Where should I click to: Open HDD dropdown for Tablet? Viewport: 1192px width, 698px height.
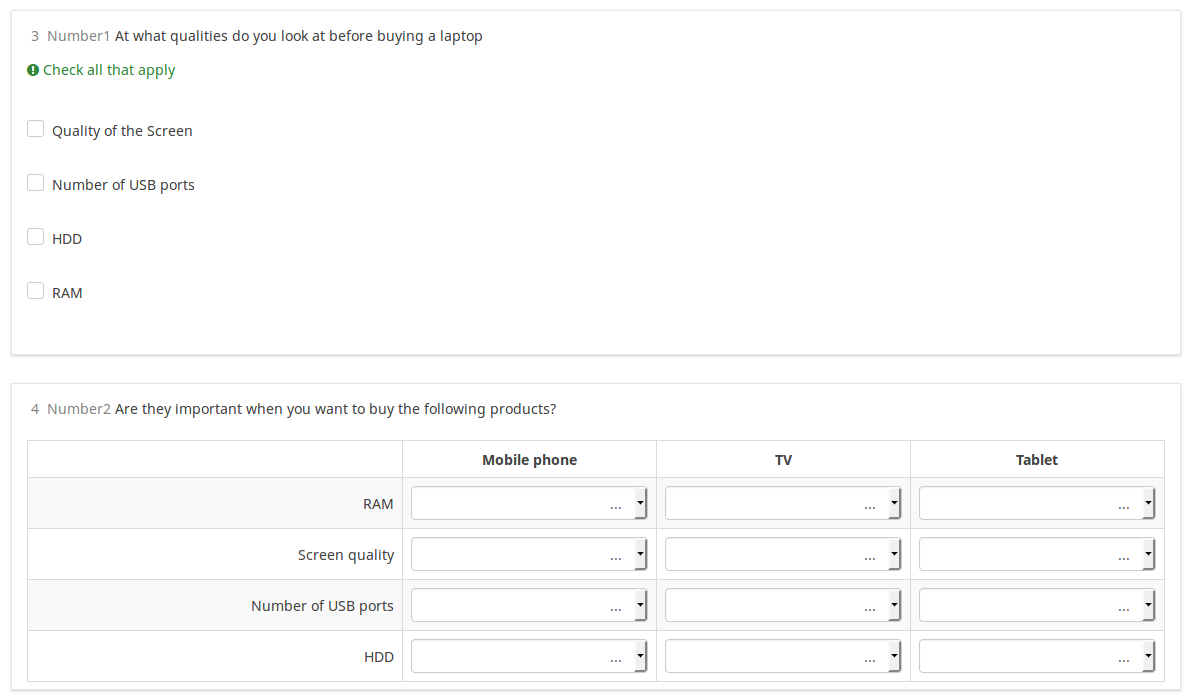point(1037,657)
